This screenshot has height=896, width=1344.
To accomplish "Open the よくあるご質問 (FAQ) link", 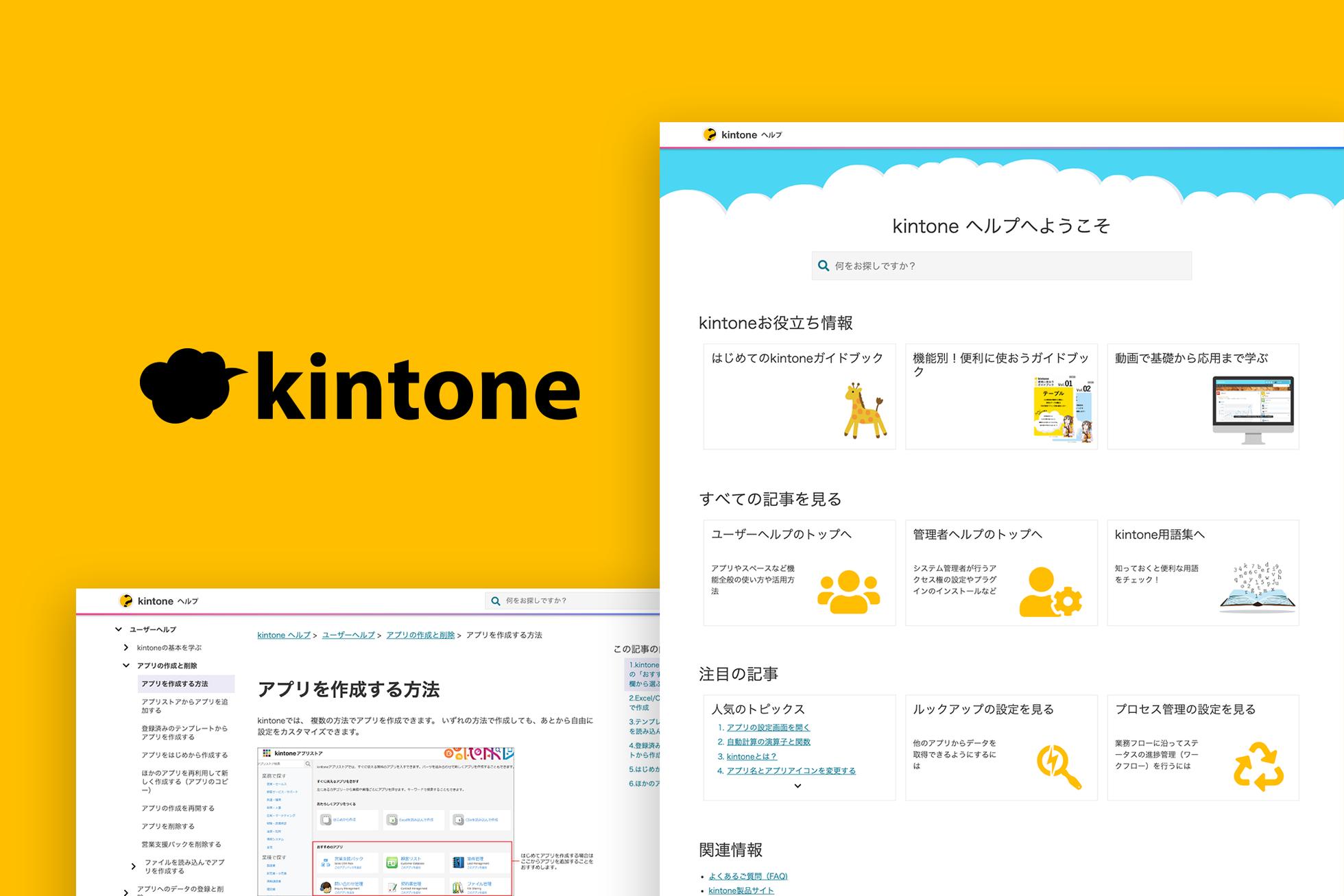I will click(x=747, y=876).
